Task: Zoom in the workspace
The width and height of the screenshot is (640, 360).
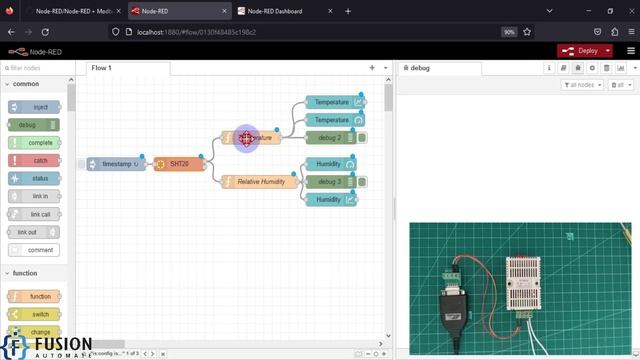Action: pos(384,354)
